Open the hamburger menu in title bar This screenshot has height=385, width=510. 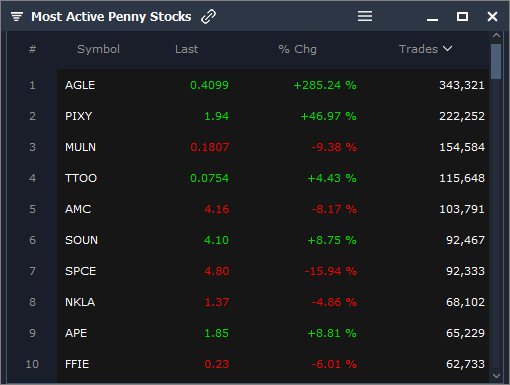point(365,16)
